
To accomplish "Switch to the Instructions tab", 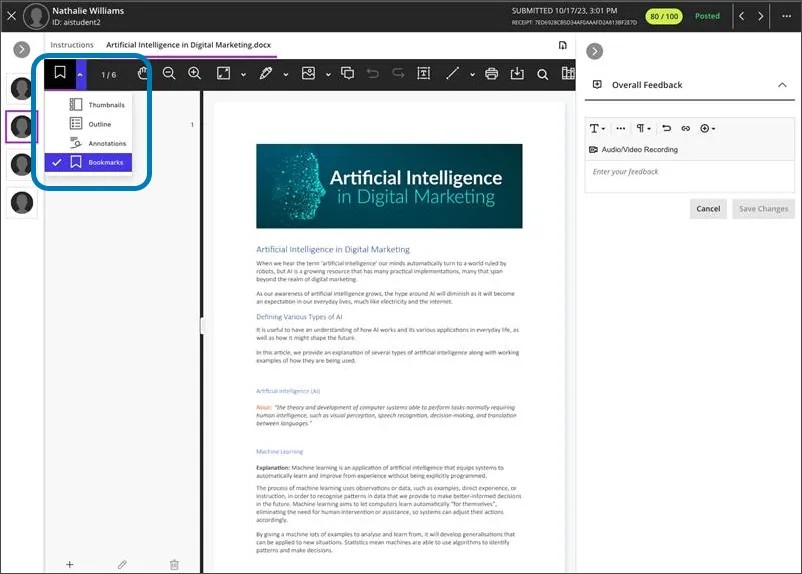I will point(72,45).
